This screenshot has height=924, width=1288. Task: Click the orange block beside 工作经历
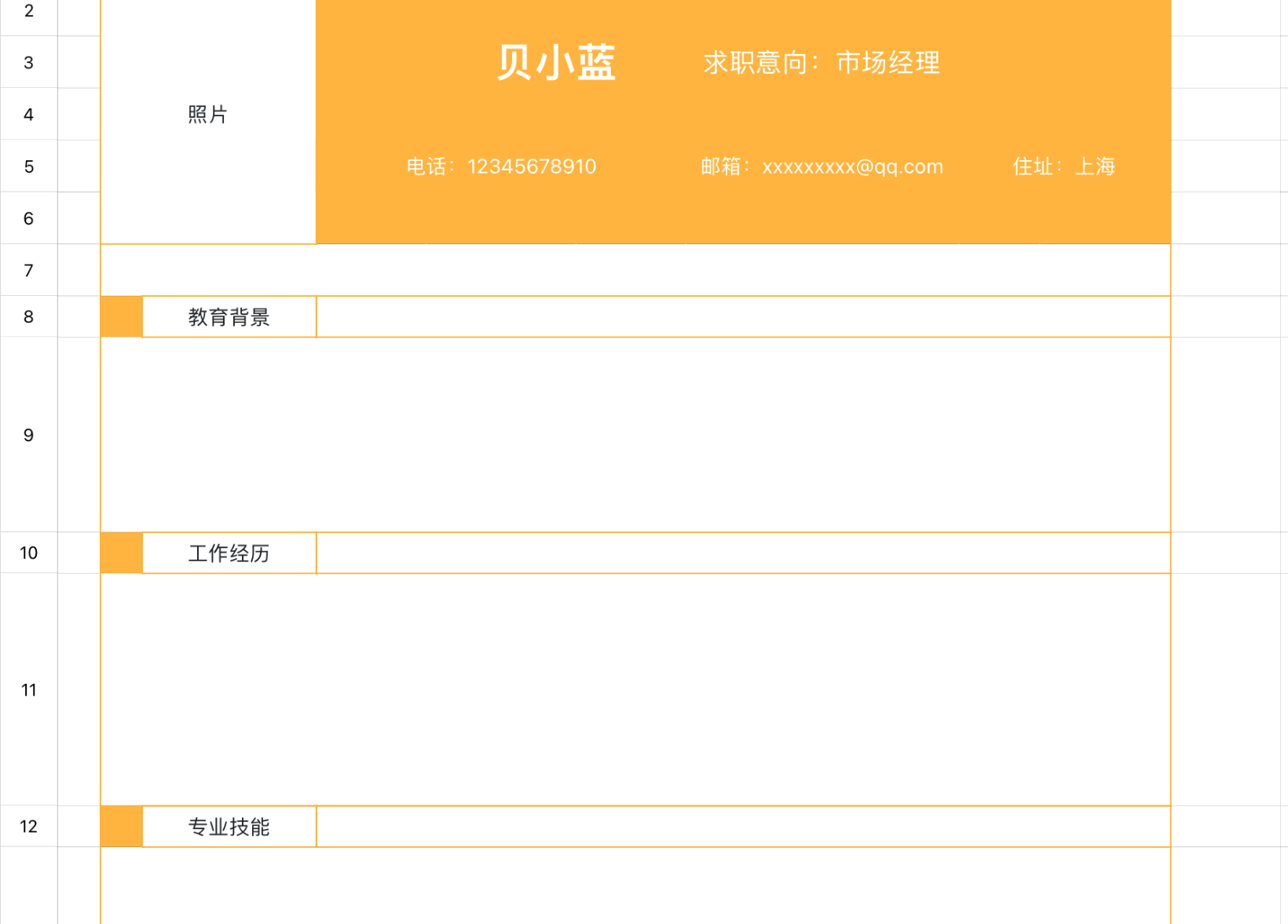[x=122, y=553]
